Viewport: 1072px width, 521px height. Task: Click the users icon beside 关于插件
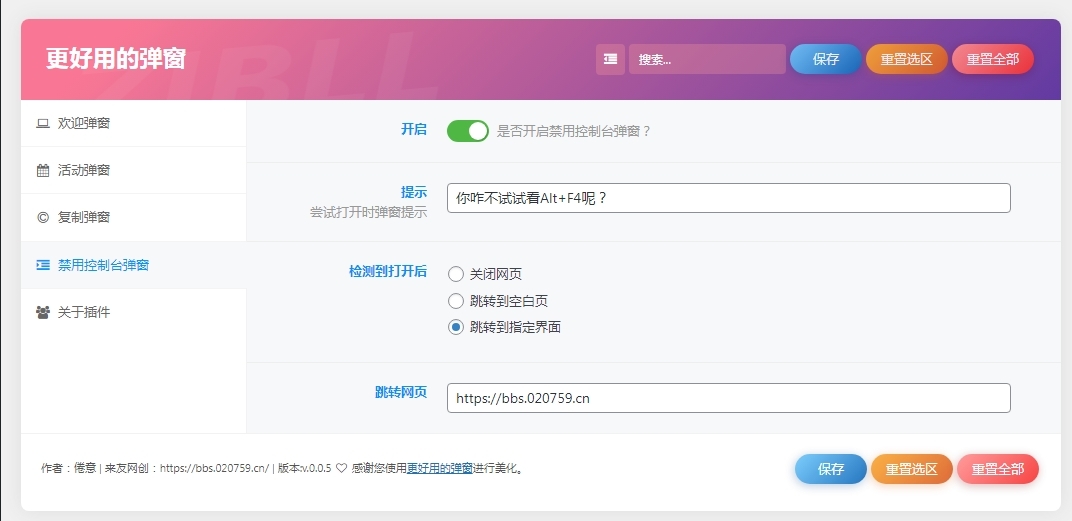tap(43, 312)
